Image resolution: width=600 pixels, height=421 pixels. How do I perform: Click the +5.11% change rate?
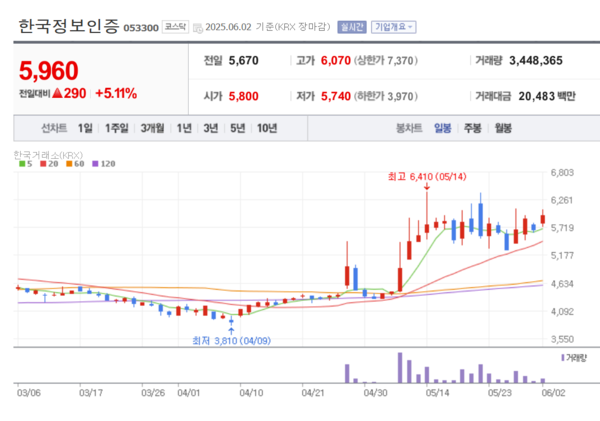[x=116, y=93]
